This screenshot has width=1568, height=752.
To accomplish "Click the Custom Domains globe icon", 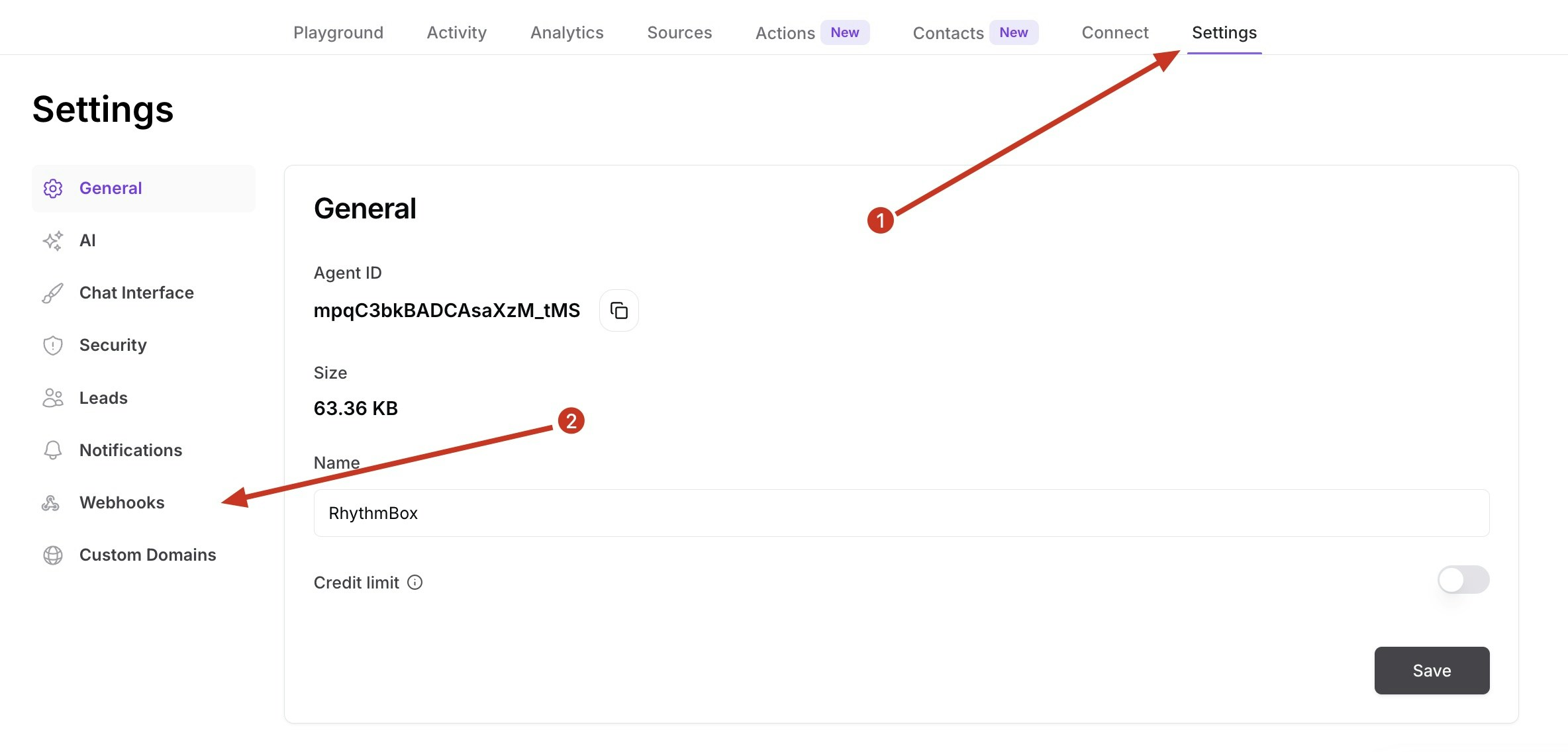I will tap(53, 555).
